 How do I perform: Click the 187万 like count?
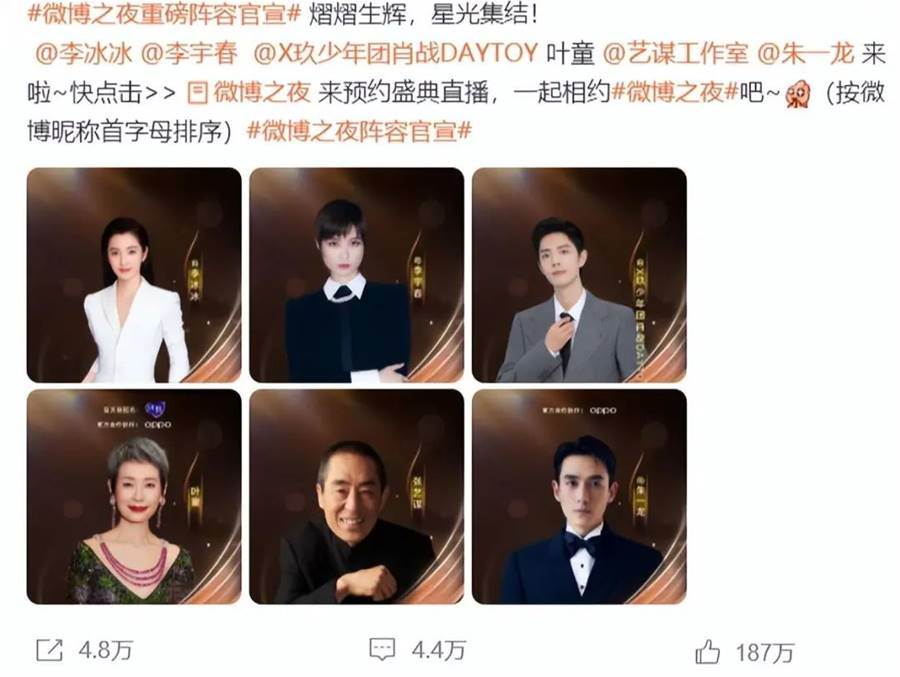[x=765, y=653]
